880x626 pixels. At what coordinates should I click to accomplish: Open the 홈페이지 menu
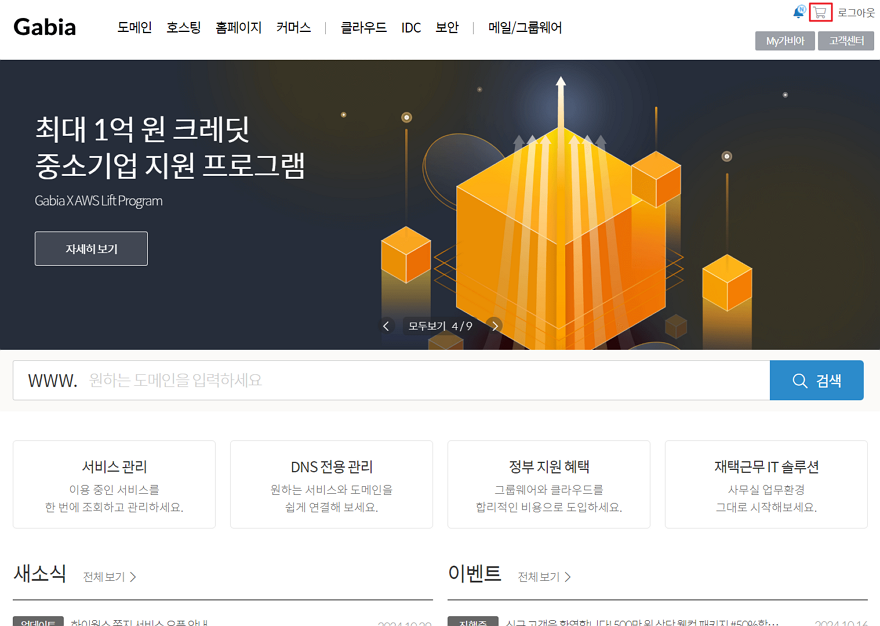[x=239, y=28]
